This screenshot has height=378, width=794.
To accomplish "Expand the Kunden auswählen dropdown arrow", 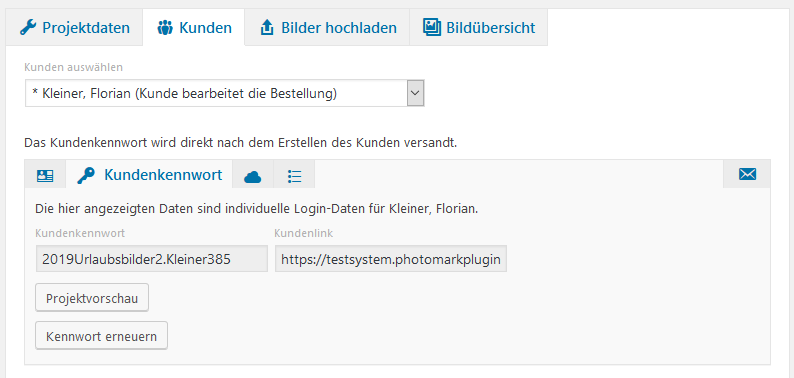I will [x=415, y=93].
